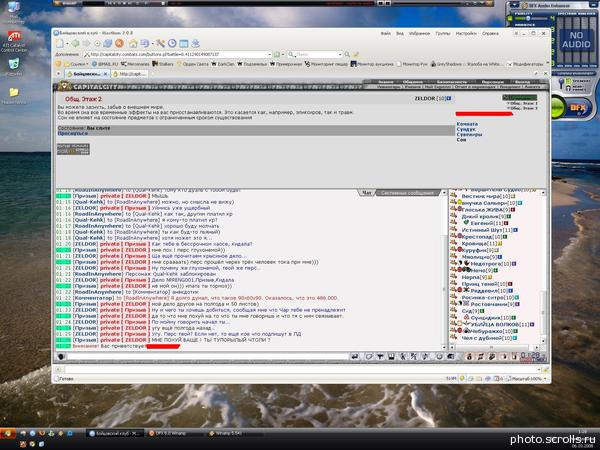600x450 pixels.
Task: Click the DFX logo button in audio enhancer
Action: [577, 108]
